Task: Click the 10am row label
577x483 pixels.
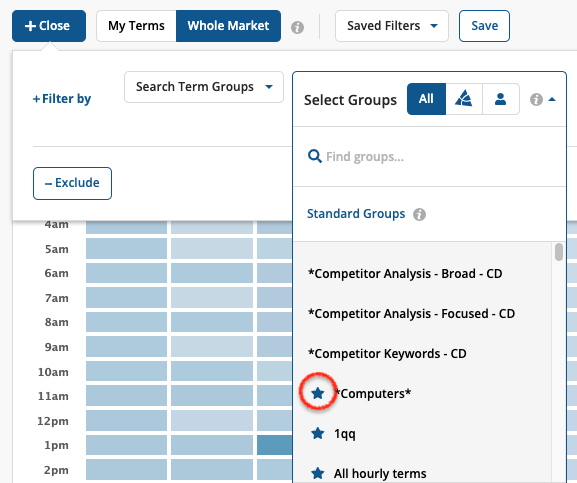Action: click(53, 372)
